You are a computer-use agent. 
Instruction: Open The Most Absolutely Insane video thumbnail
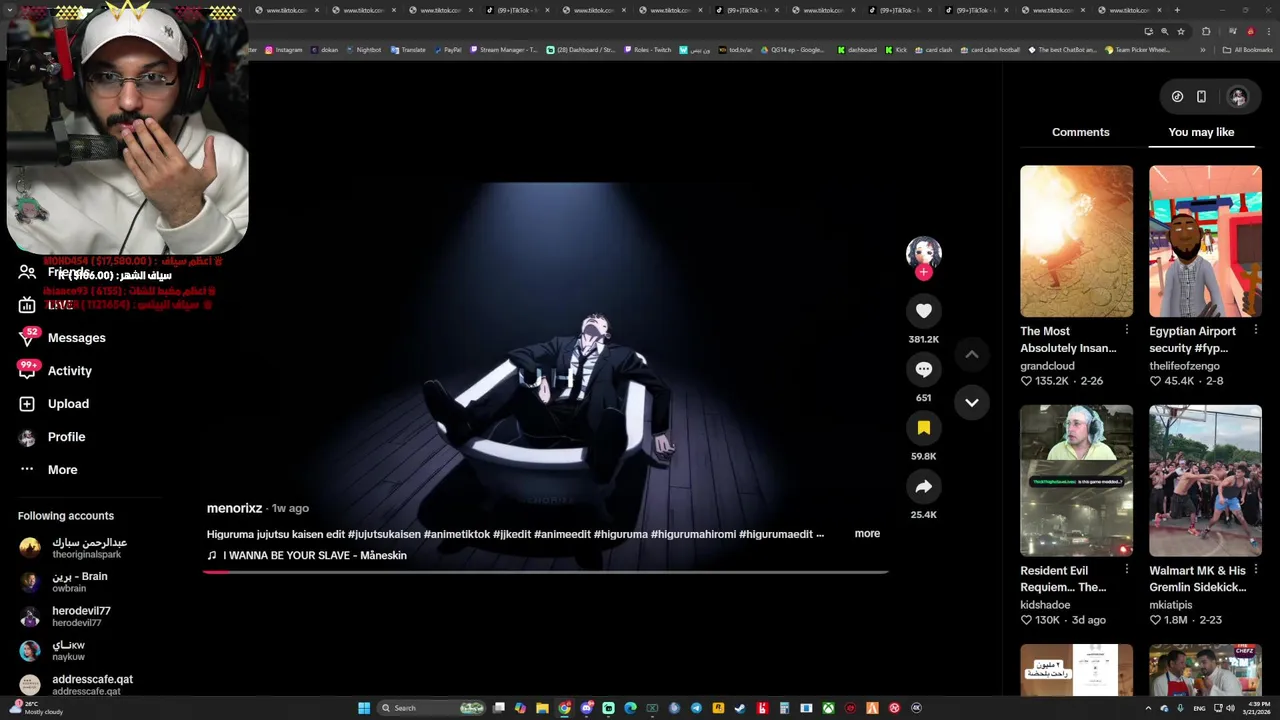point(1076,241)
